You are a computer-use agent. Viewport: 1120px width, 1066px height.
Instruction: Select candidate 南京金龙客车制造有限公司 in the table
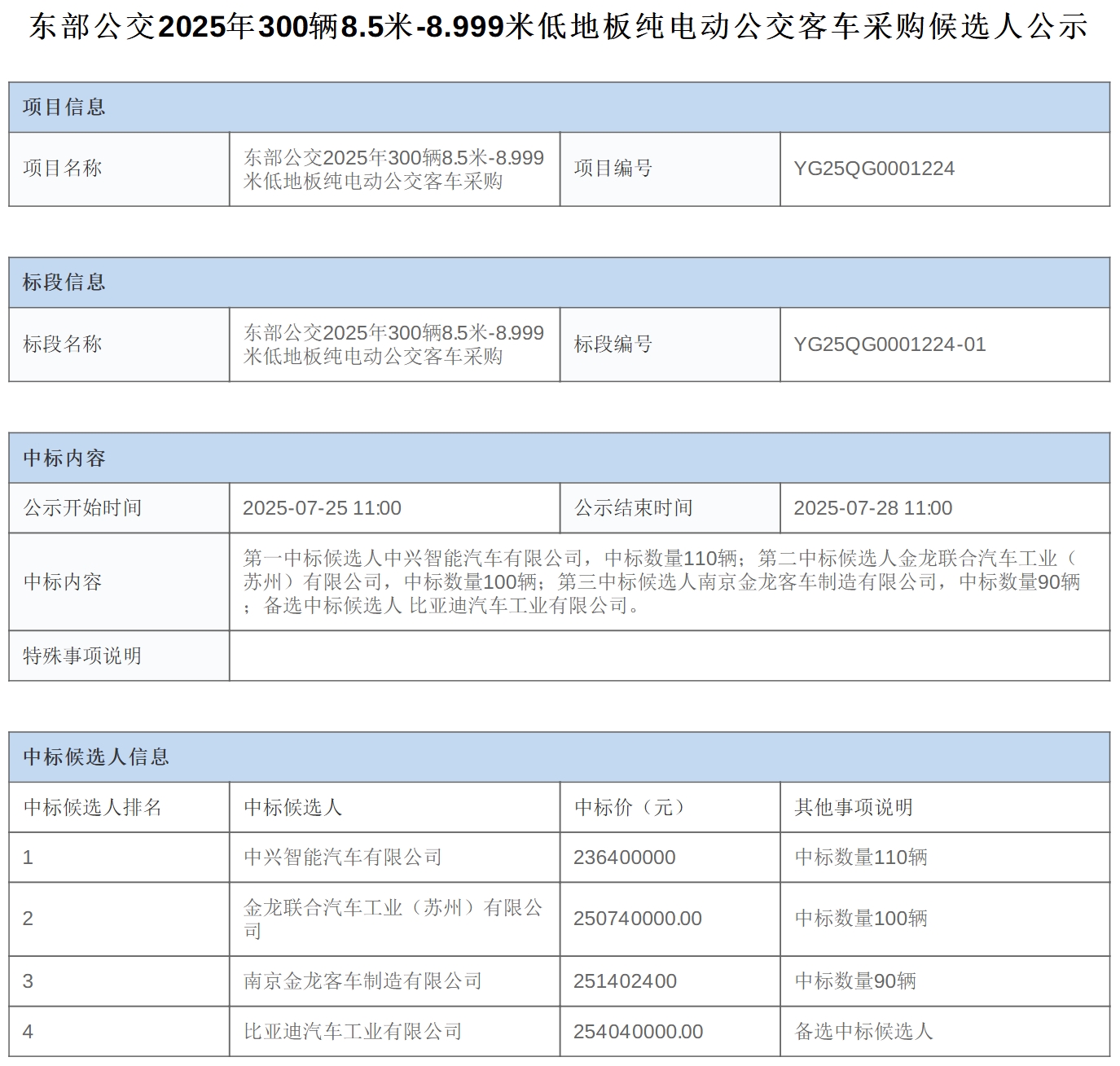coord(362,981)
